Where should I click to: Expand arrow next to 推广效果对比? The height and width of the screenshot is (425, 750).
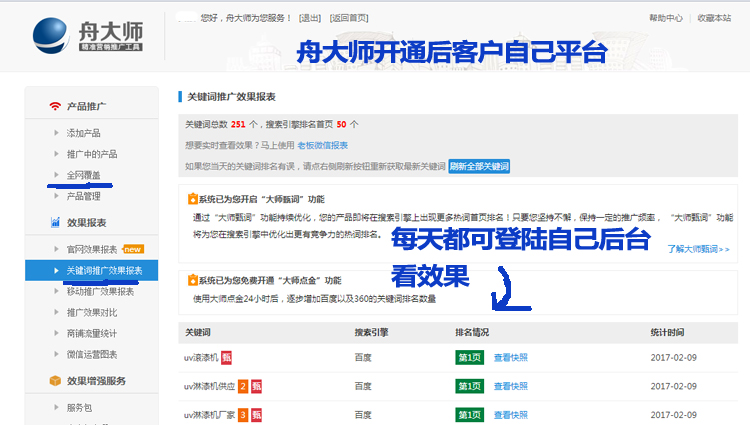pos(56,312)
